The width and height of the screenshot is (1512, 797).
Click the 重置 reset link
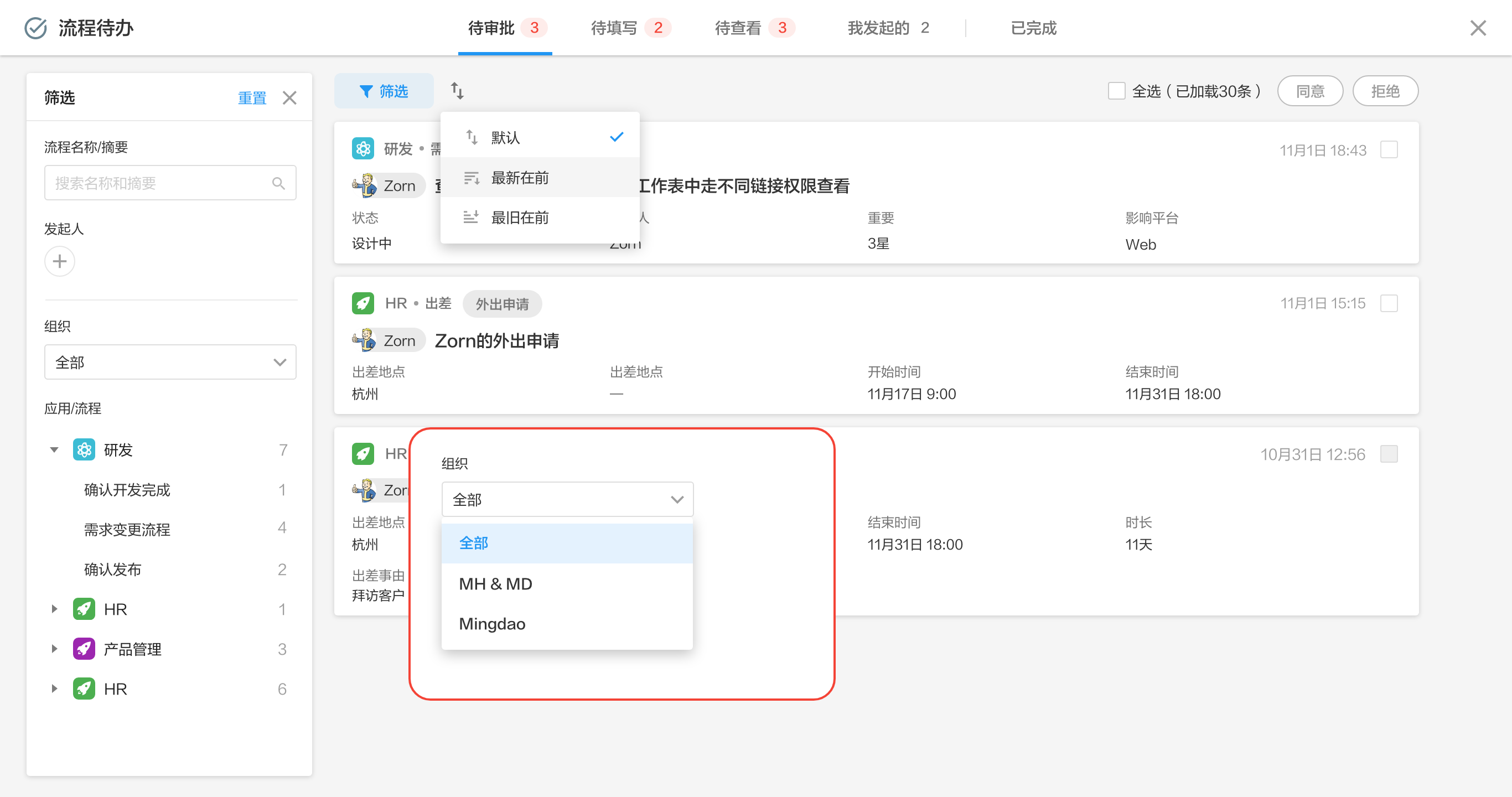252,98
